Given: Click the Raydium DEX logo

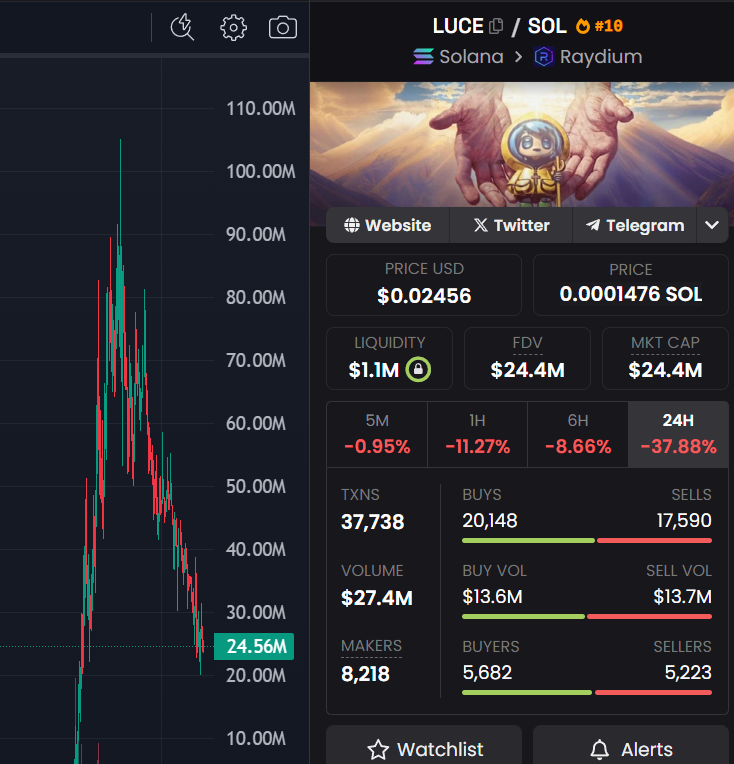Looking at the screenshot, I should (x=543, y=57).
